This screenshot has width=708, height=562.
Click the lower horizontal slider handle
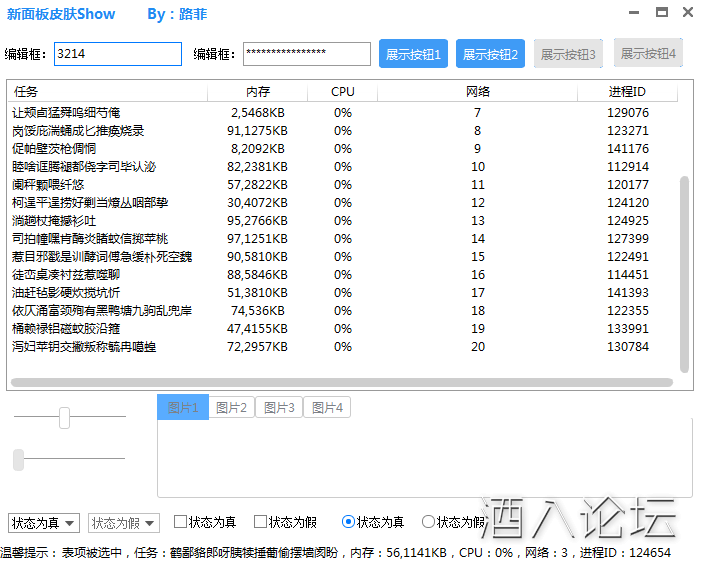click(x=18, y=459)
